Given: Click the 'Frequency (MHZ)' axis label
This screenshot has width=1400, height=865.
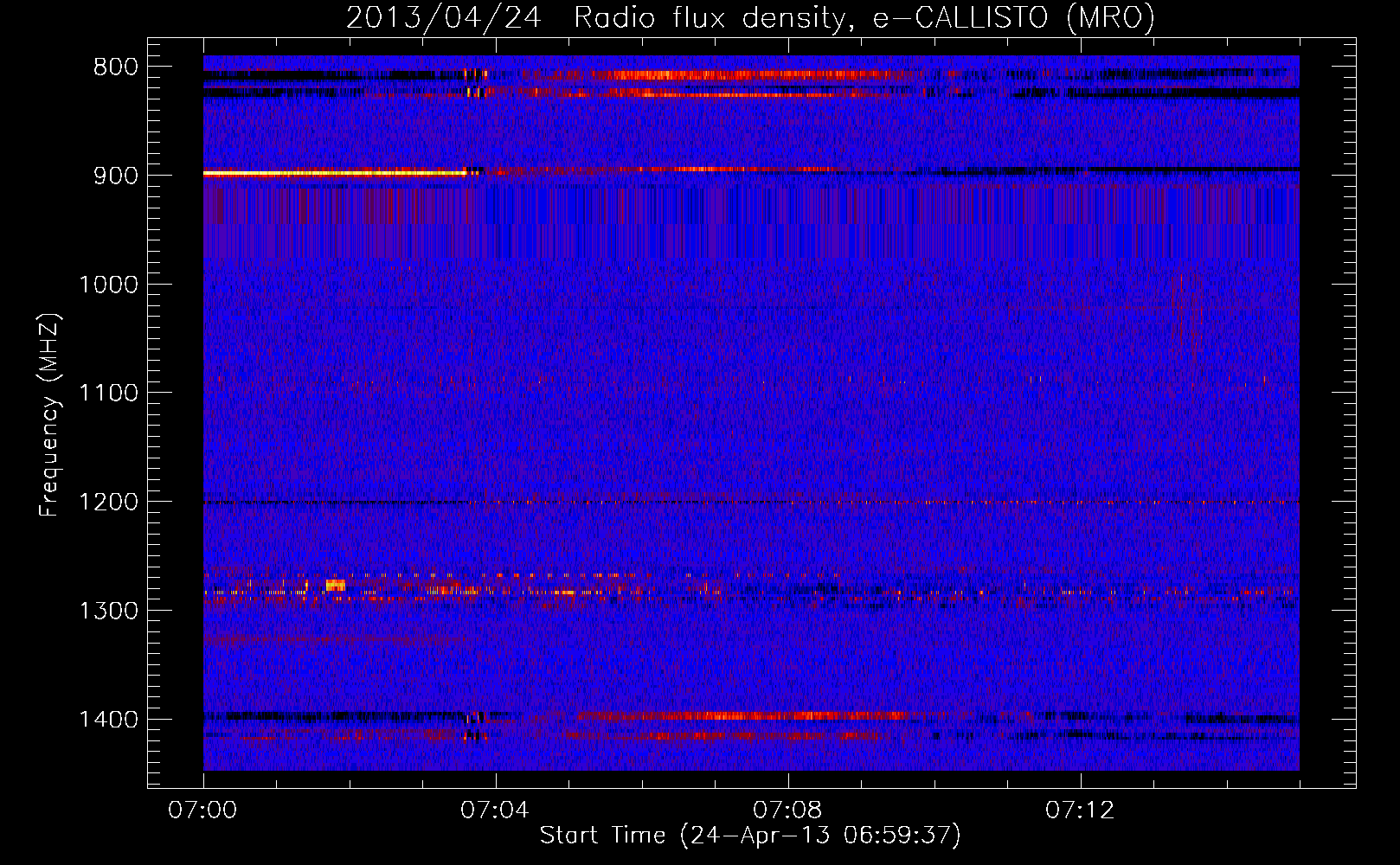Looking at the screenshot, I should tap(49, 415).
